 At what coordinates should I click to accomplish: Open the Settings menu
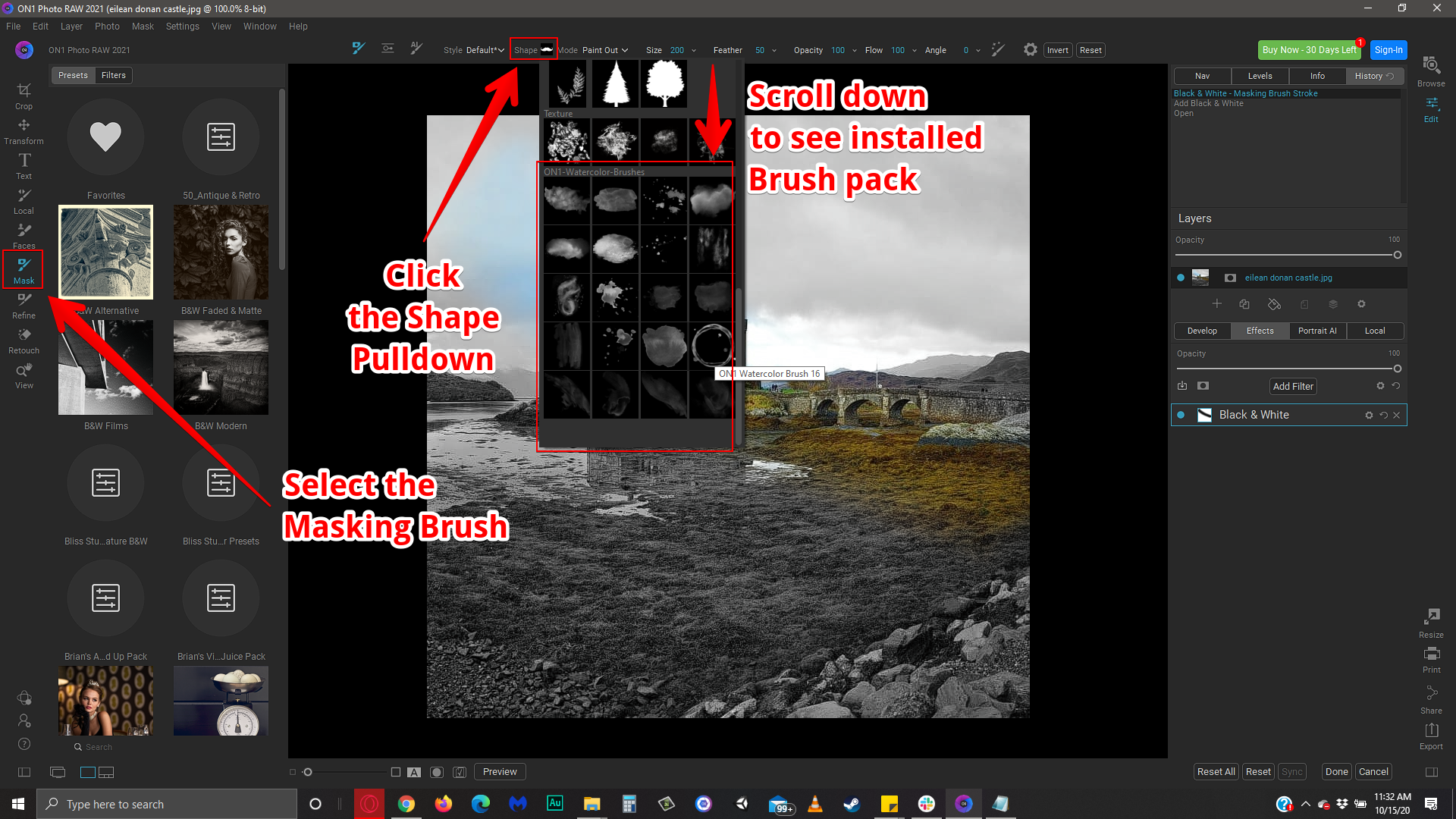point(183,26)
